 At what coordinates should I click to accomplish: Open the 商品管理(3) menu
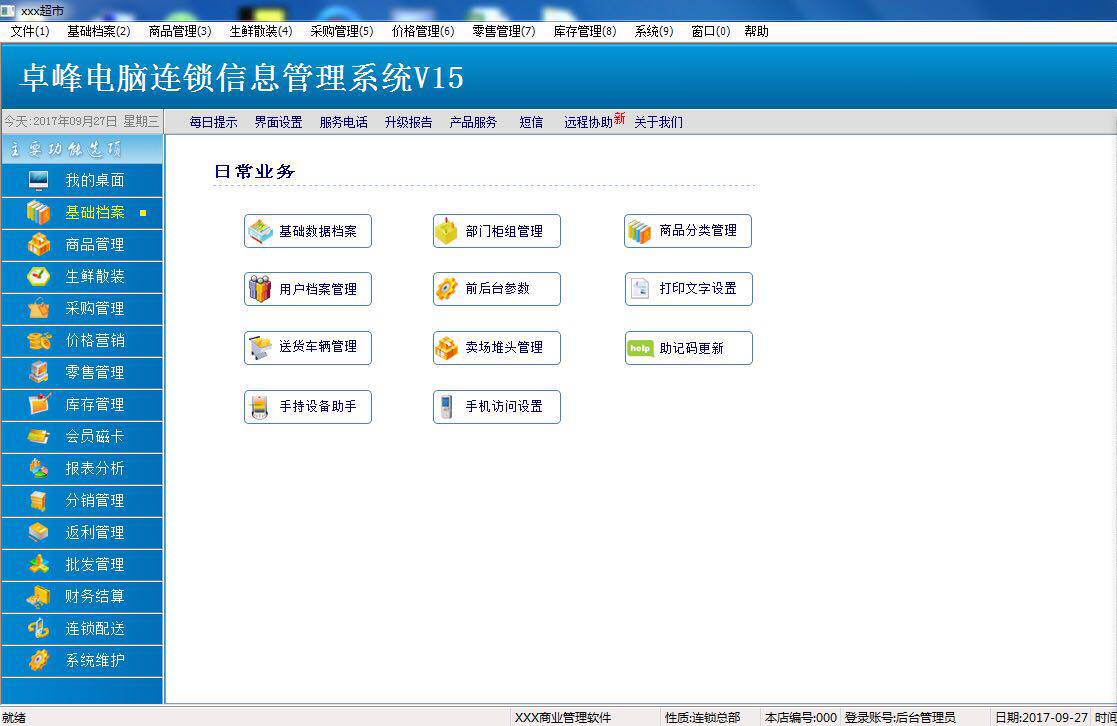click(180, 31)
